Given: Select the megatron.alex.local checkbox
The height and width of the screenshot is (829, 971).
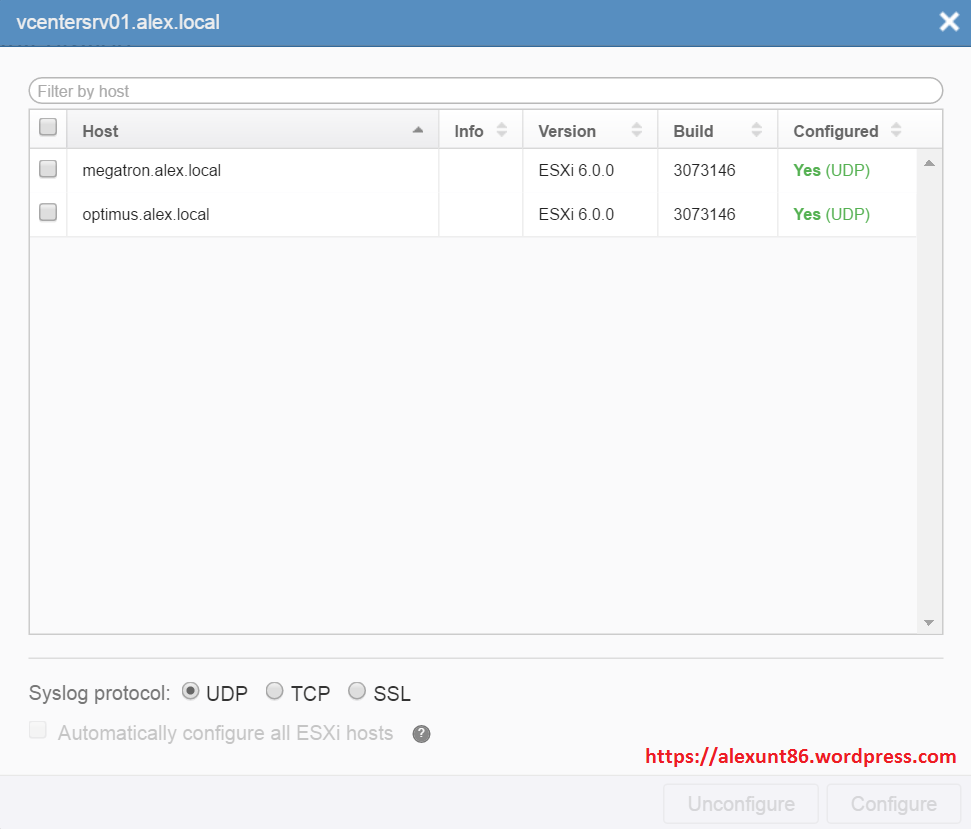Looking at the screenshot, I should [x=48, y=169].
